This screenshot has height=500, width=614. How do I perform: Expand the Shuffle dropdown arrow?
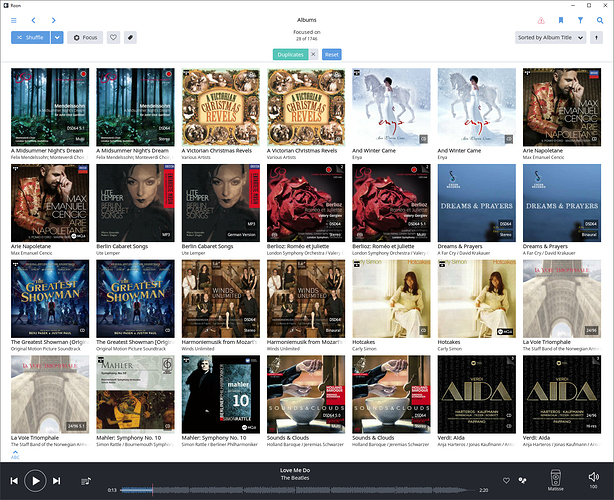[x=57, y=38]
